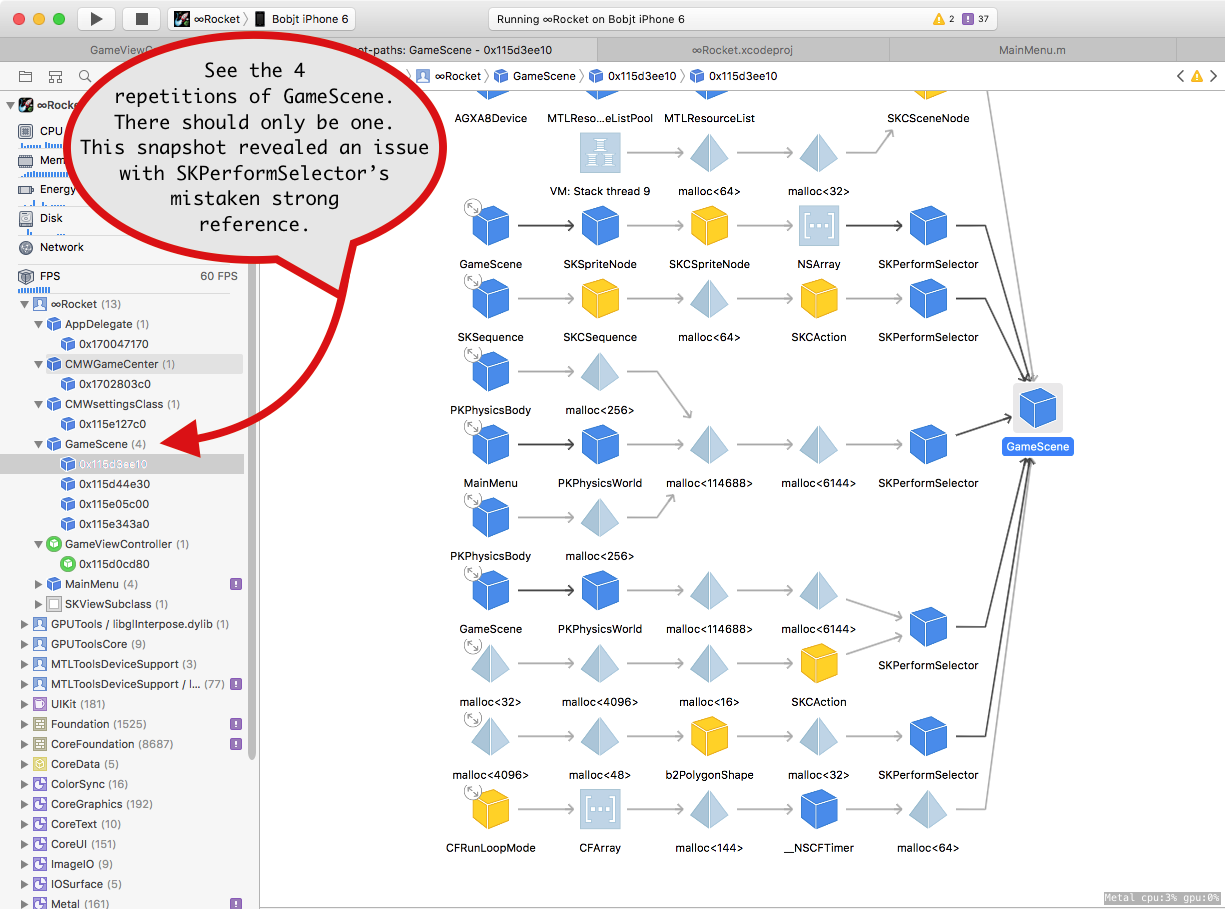The image size is (1225, 909).
Task: Open the project navigator folder icon
Action: [x=26, y=76]
